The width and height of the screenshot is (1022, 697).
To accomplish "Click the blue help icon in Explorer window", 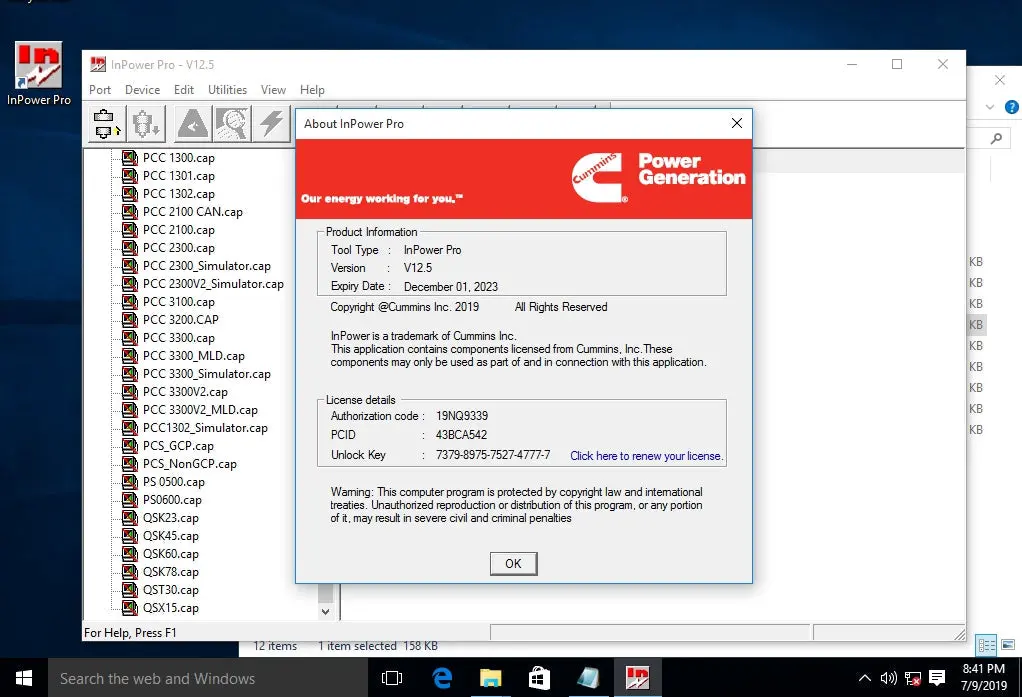I will 1012,108.
